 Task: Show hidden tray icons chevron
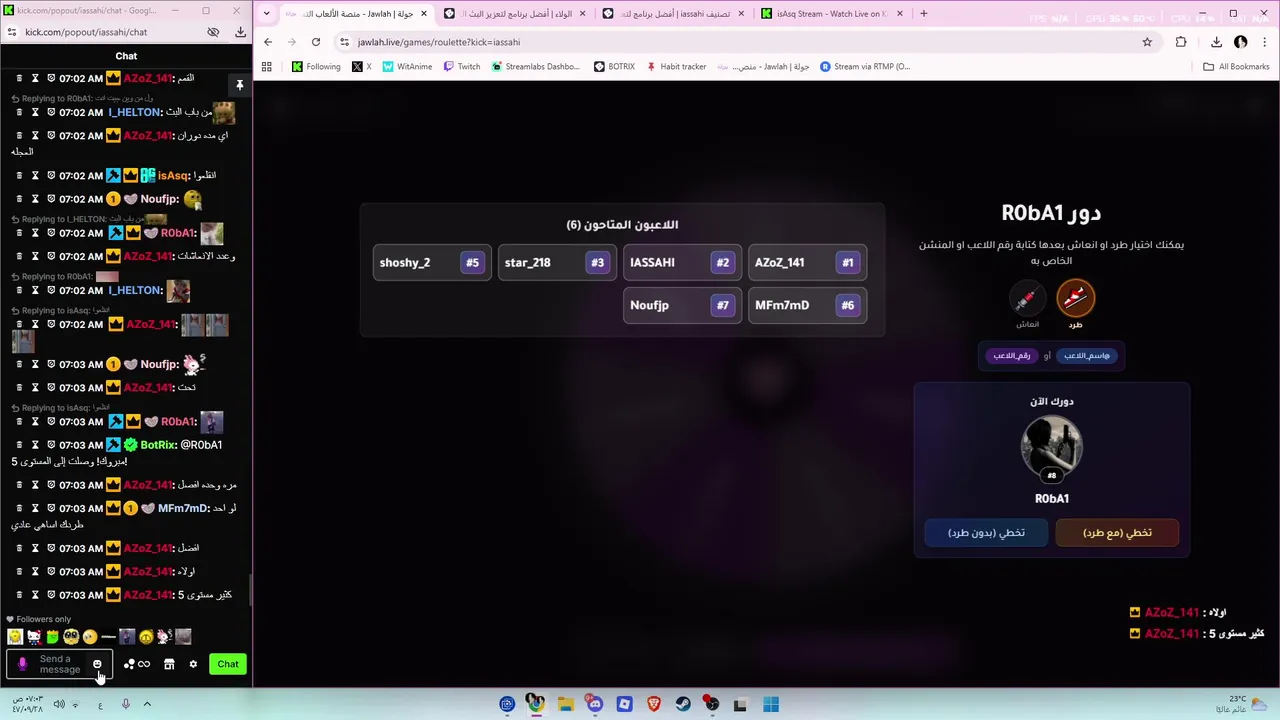[x=147, y=704]
